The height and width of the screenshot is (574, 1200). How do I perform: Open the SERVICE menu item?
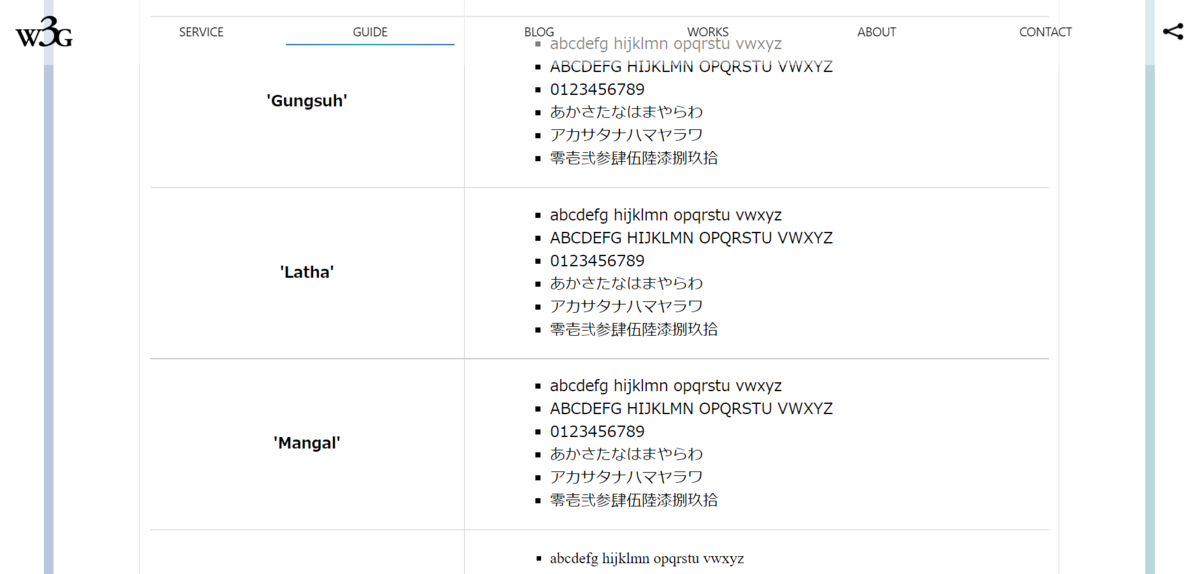201,32
